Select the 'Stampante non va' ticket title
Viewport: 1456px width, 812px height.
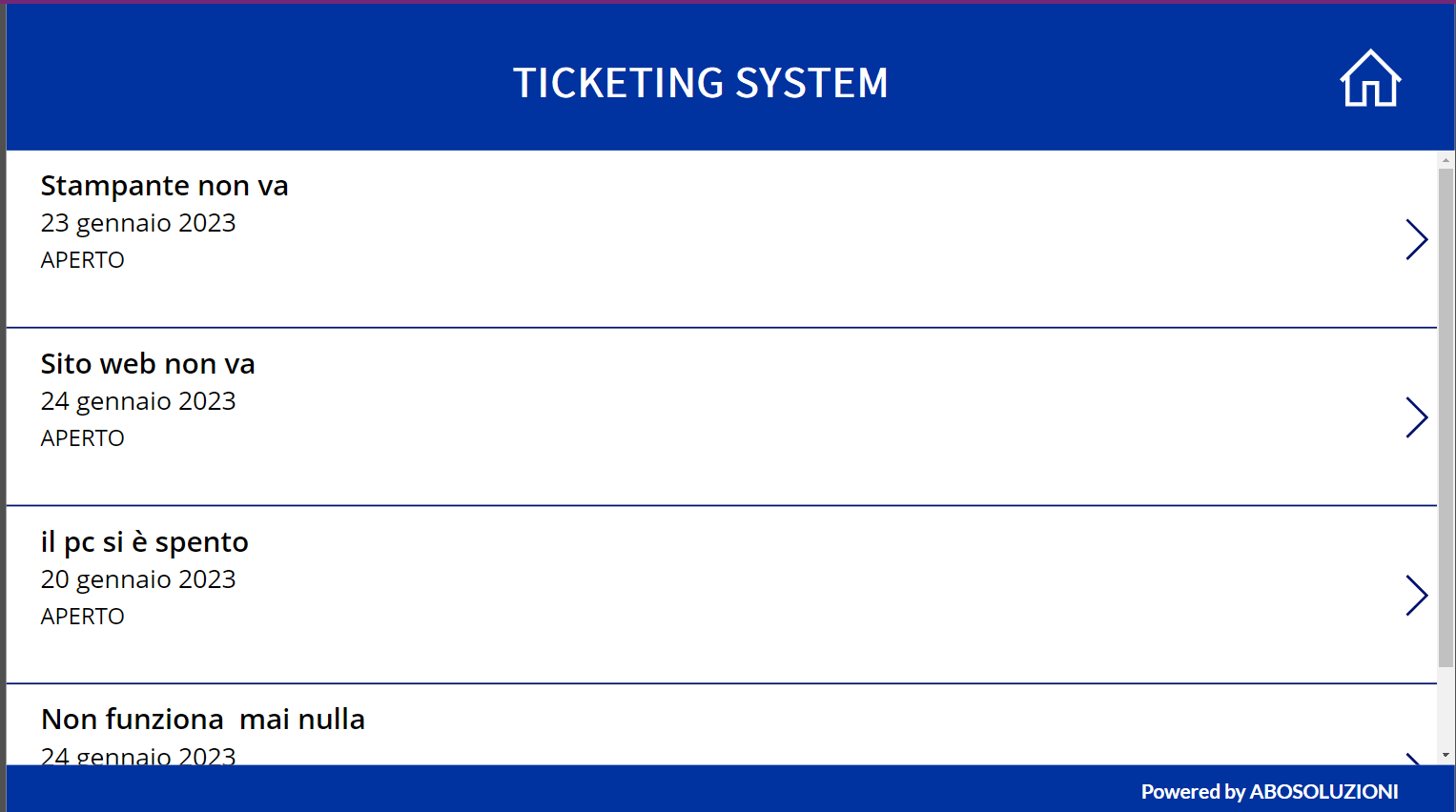click(164, 186)
